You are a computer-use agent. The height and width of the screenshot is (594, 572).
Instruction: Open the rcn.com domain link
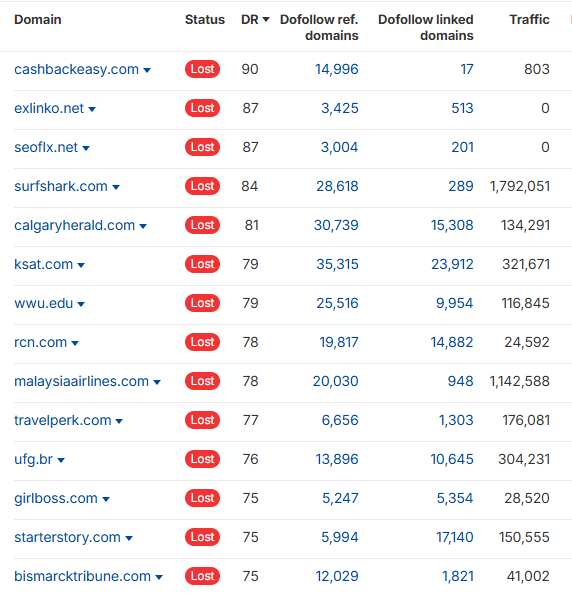[41, 342]
